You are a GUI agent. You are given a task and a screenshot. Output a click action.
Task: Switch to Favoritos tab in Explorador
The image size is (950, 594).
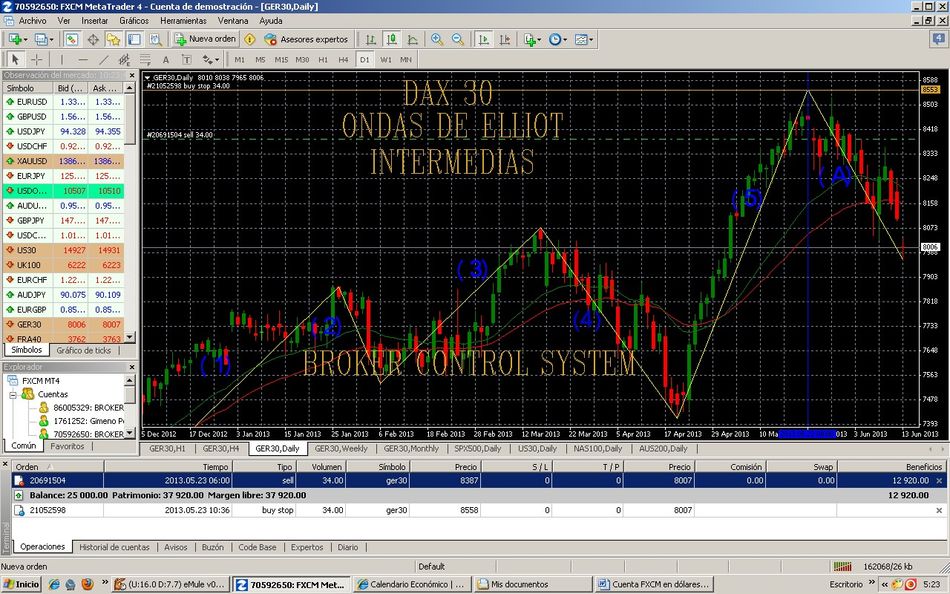coord(67,446)
